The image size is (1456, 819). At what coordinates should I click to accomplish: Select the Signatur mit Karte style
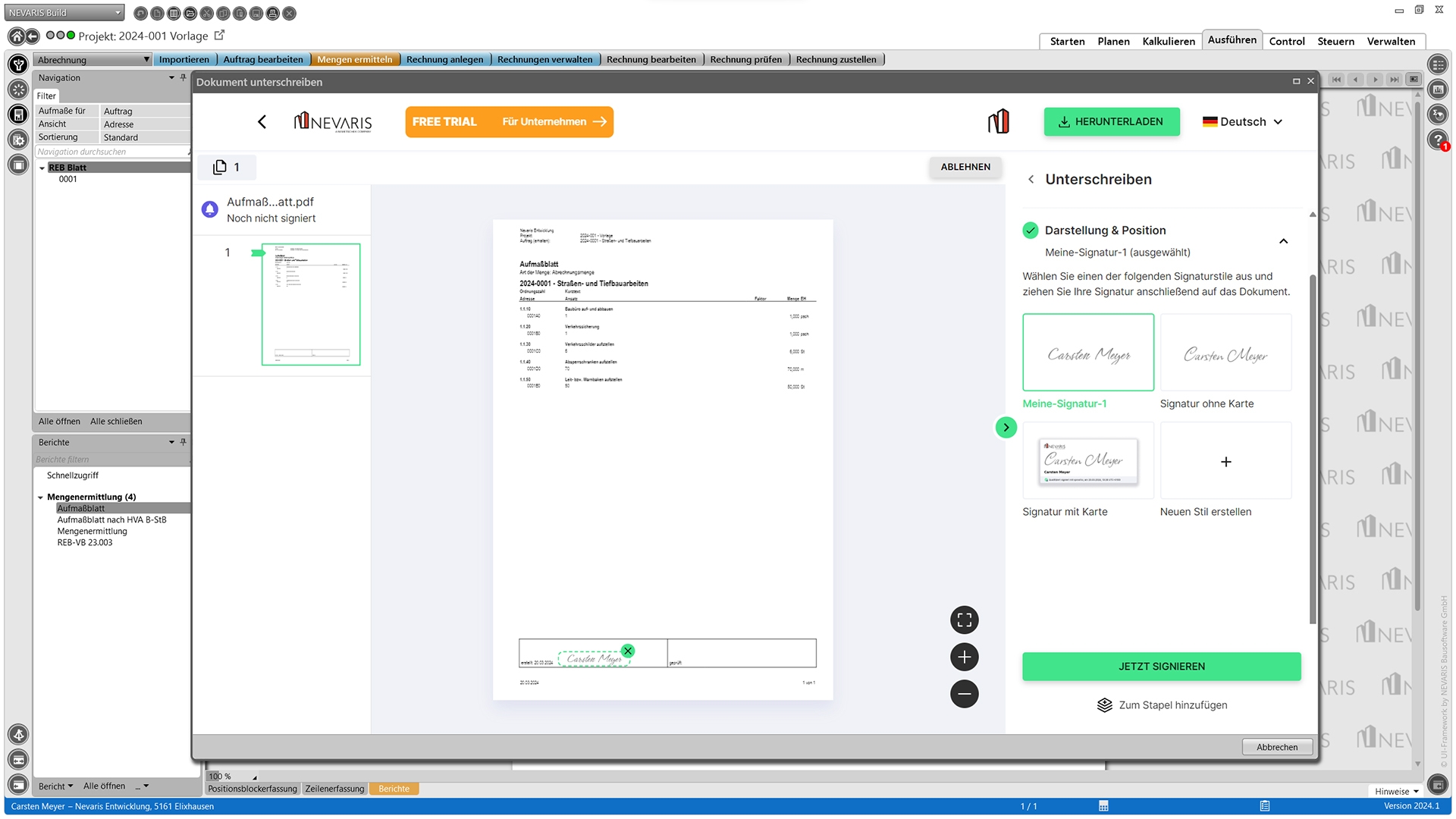point(1087,460)
